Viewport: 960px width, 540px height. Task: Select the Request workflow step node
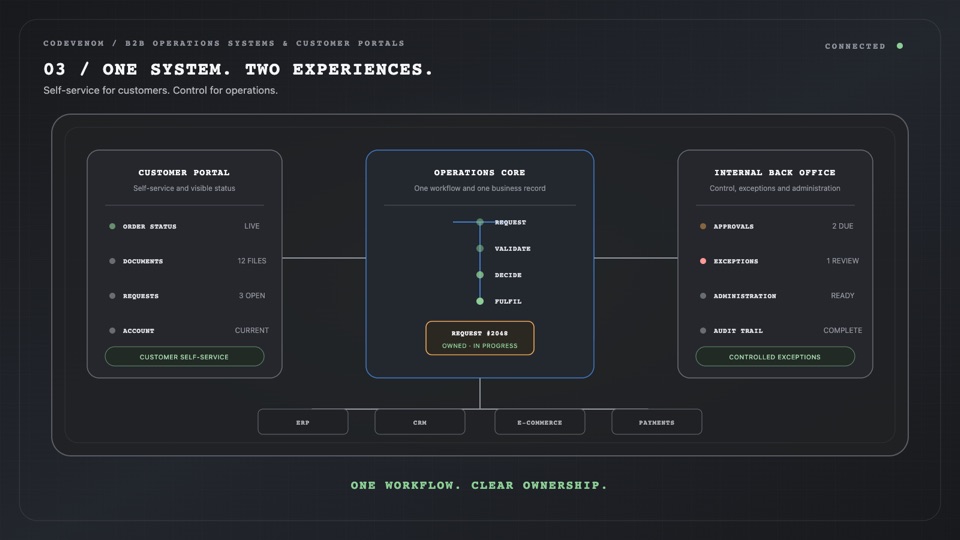click(x=480, y=222)
